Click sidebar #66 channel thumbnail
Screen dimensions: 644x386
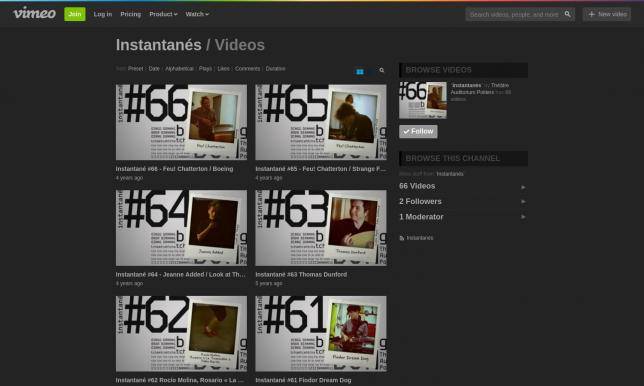click(423, 100)
